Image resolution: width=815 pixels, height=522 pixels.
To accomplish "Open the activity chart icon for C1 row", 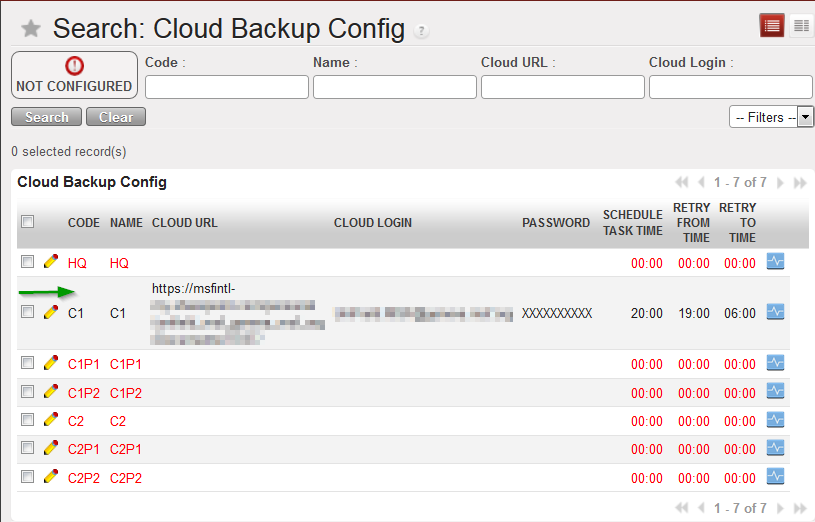I will [775, 312].
